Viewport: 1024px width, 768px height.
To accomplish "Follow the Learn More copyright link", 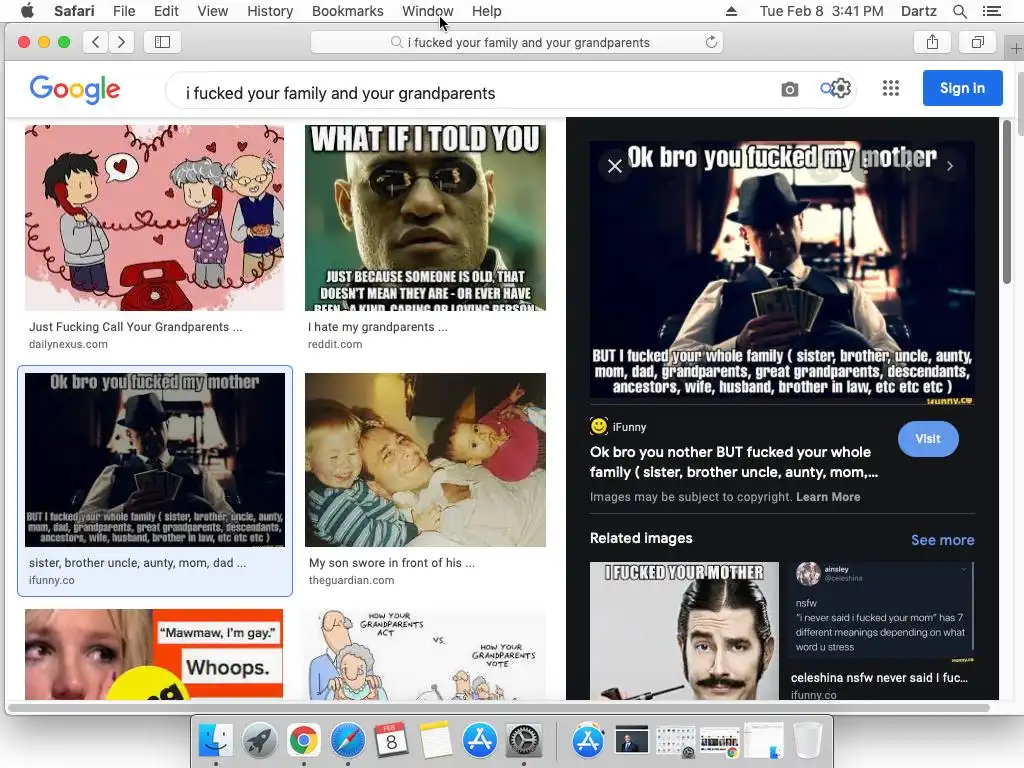I will point(828,496).
